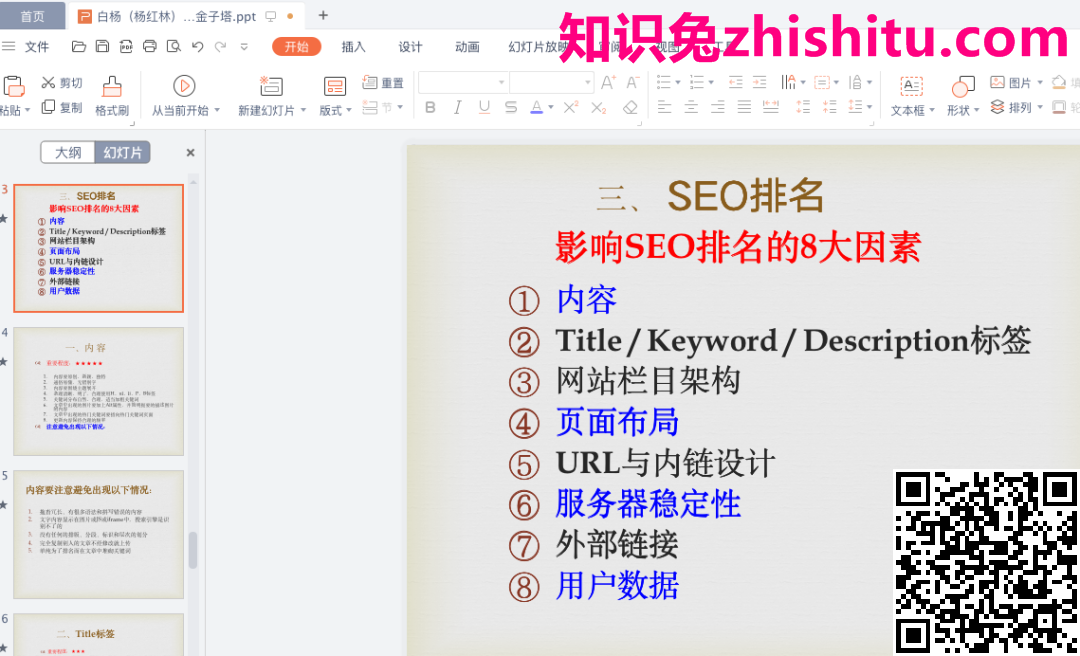Viewport: 1080px width, 656px height.
Task: Open the line spacing dropdown arrow
Action: [871, 107]
